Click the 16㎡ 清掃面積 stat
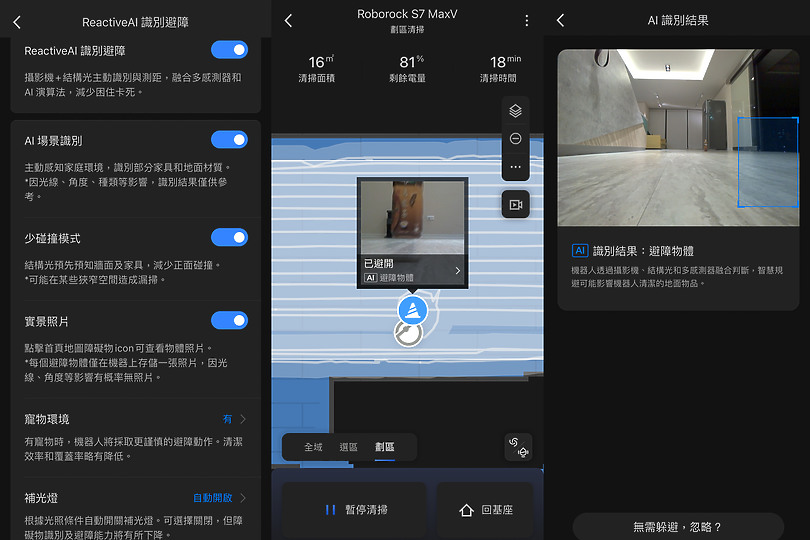The image size is (810, 540). pyautogui.click(x=317, y=69)
